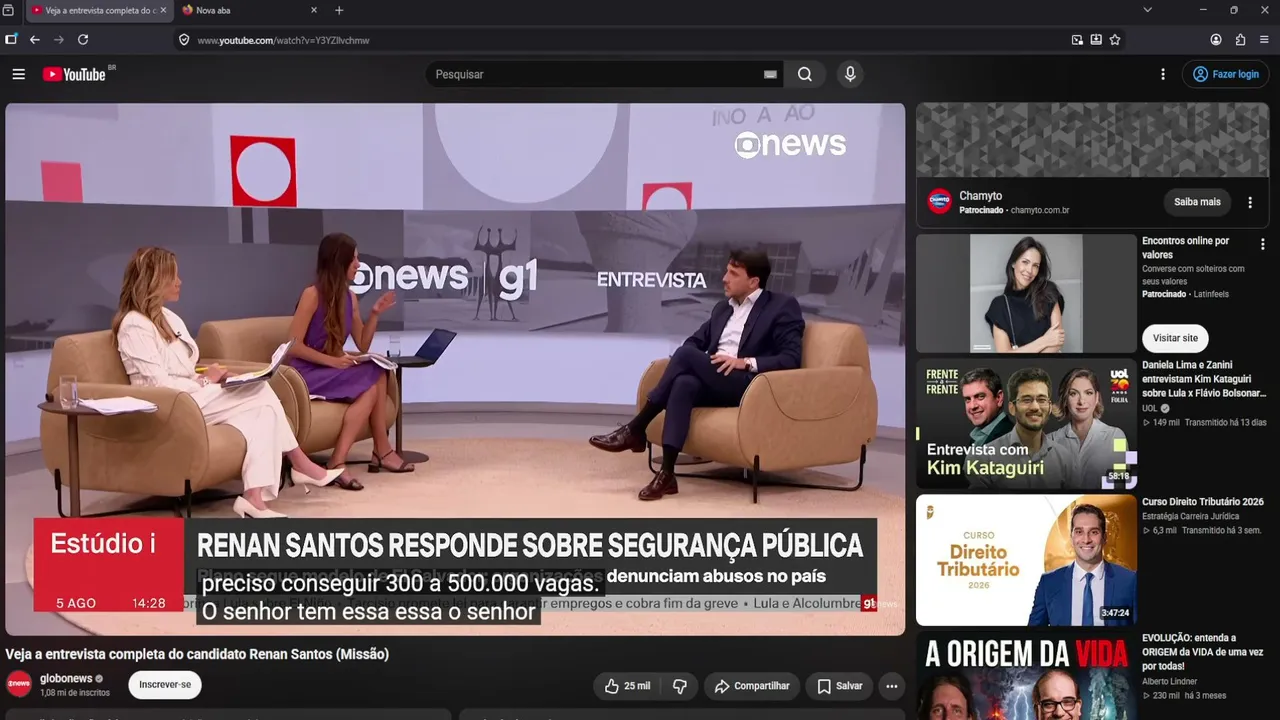Click the Compartilhar share button

click(752, 686)
